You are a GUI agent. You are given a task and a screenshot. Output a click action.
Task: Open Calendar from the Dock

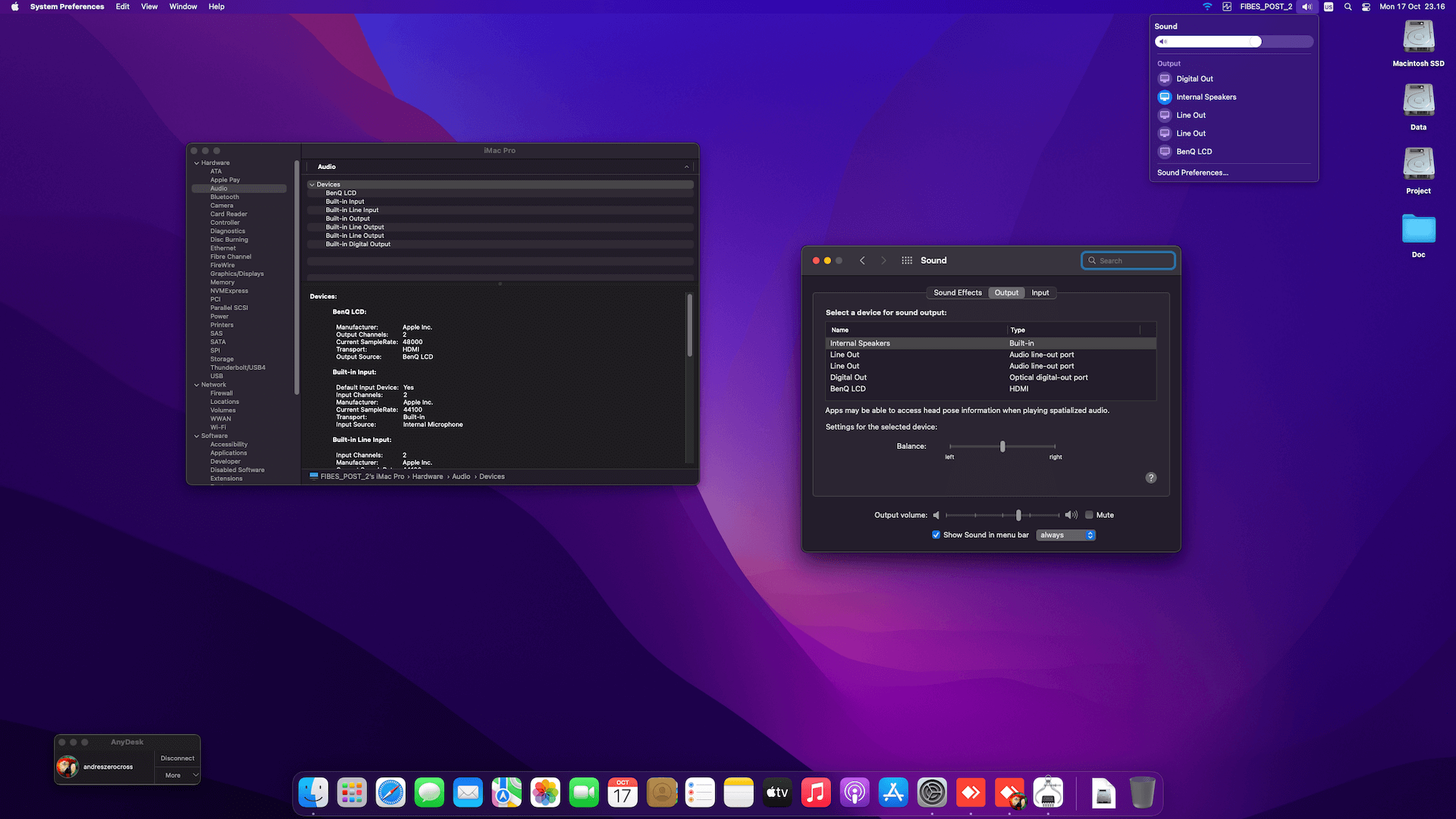(623, 793)
